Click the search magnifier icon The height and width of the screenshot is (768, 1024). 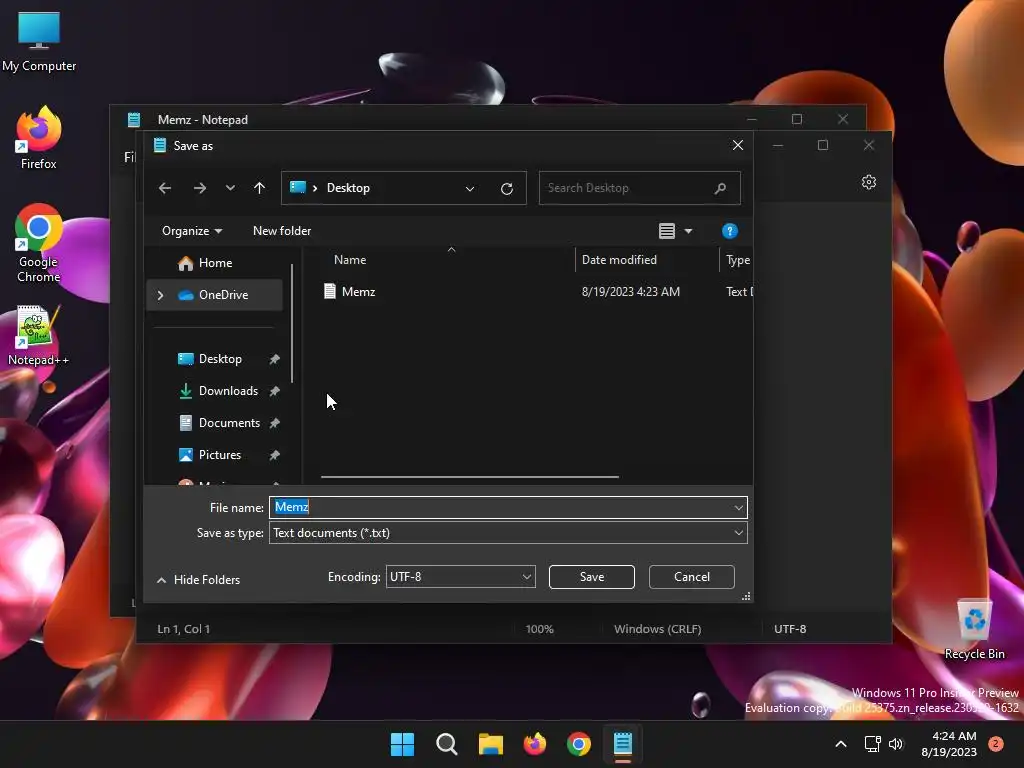(x=720, y=188)
